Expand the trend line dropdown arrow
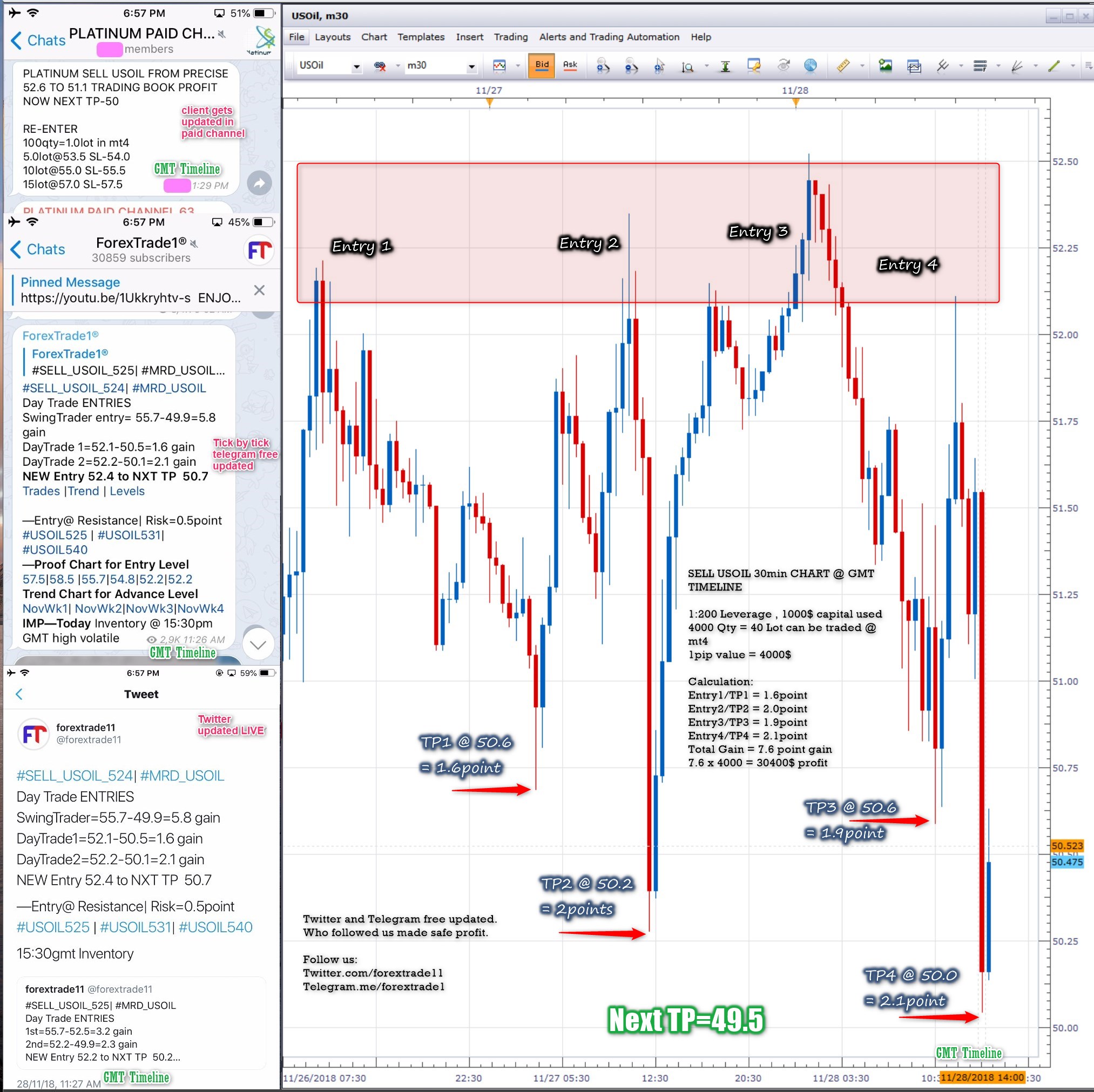The image size is (1094, 1092). tap(1072, 66)
